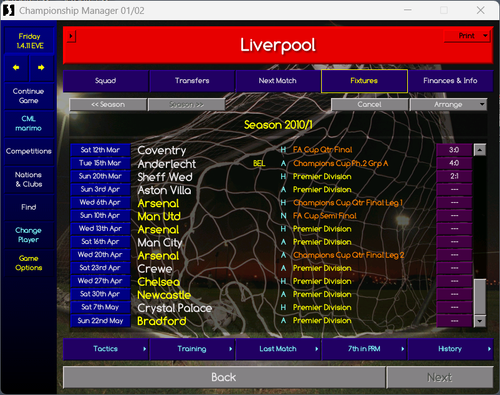Click Crewe in fixtures list
The height and width of the screenshot is (395, 500).
(155, 269)
